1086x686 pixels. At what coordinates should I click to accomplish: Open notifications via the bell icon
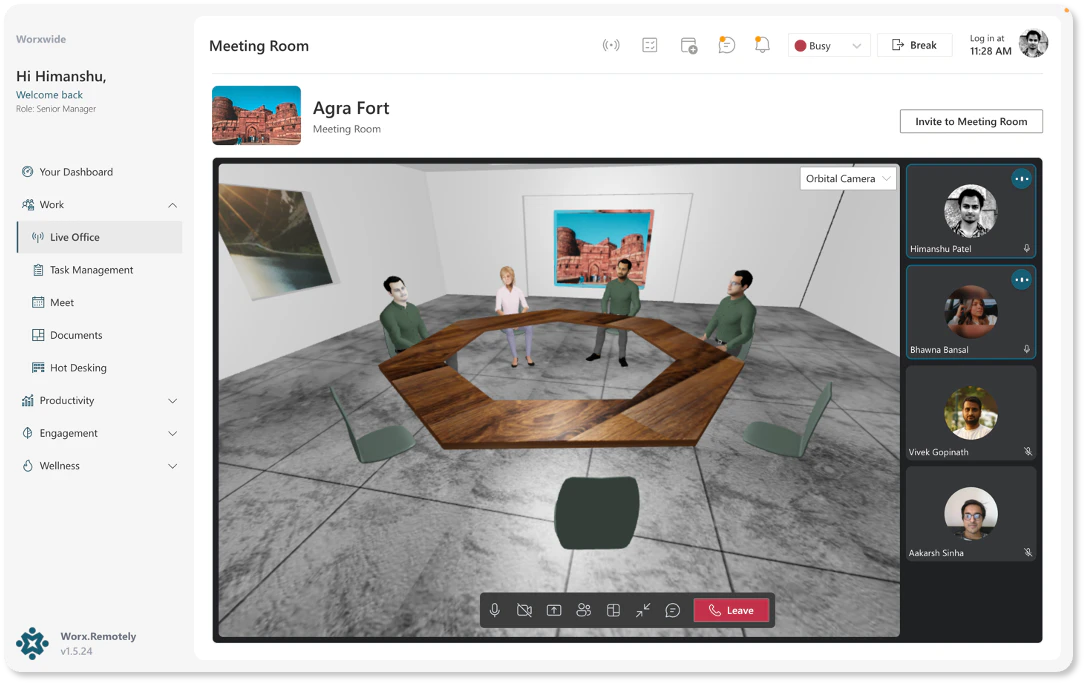click(762, 44)
